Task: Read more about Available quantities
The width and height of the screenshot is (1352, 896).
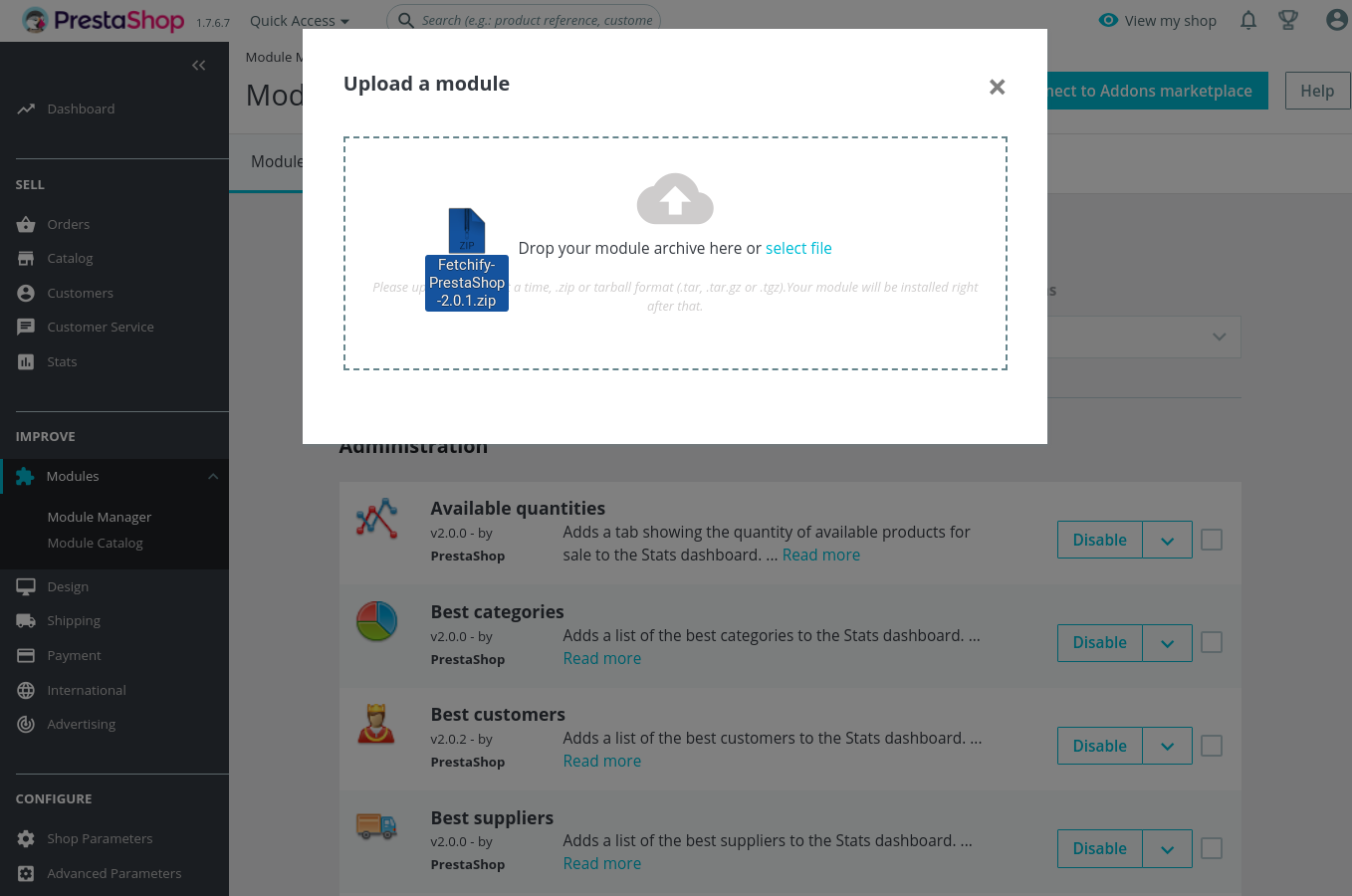Action: click(821, 555)
